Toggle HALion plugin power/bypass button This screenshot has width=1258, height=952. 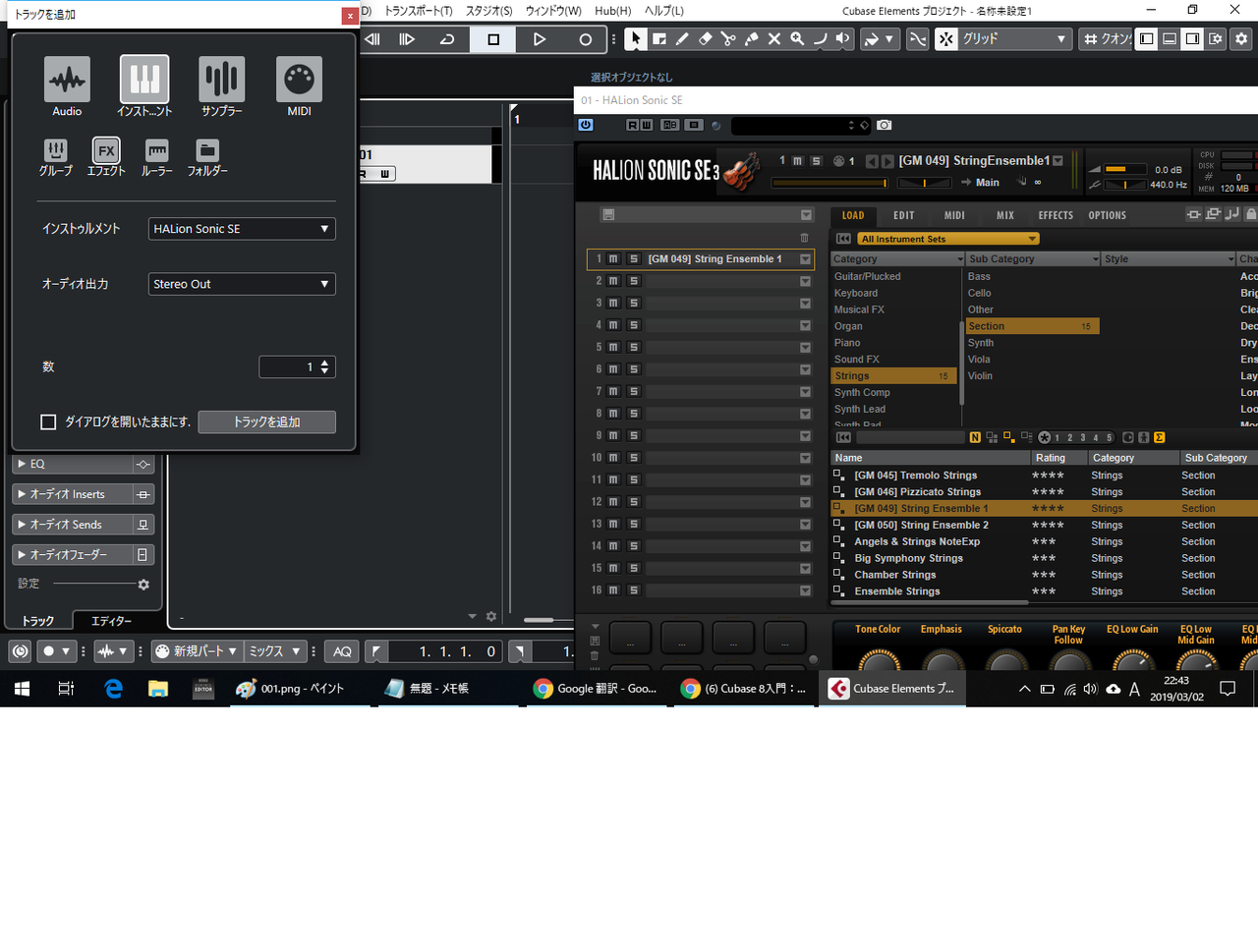pyautogui.click(x=586, y=125)
